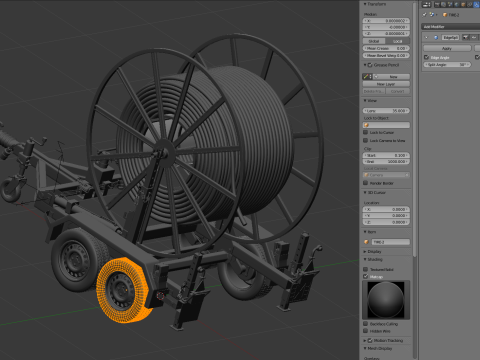Open the properties editor type selector
Image resolution: width=480 pixels, height=360 pixels.
pos(427,5)
